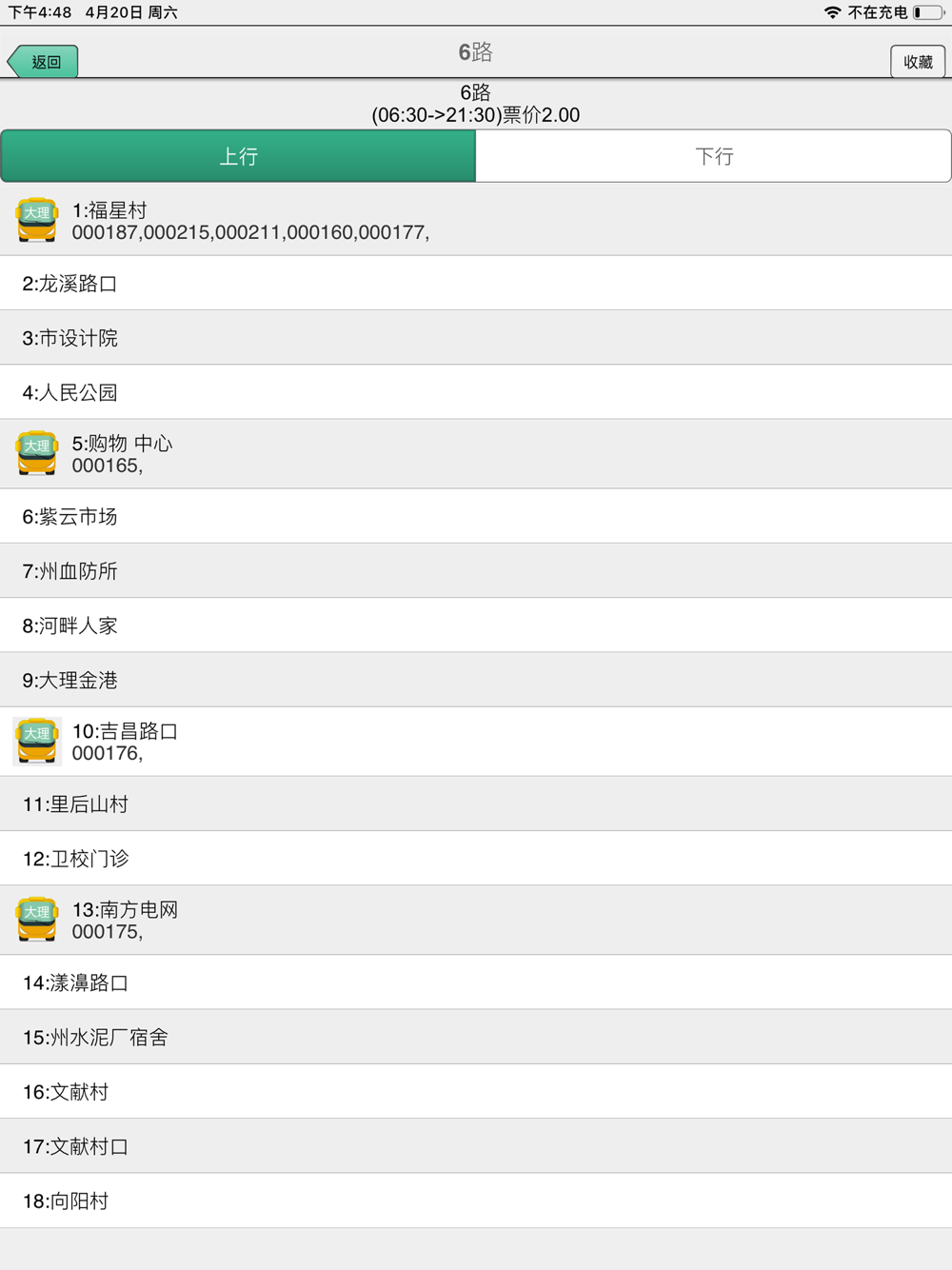952x1270 pixels.
Task: Select stop 4:人民公园
Action: pos(476,392)
